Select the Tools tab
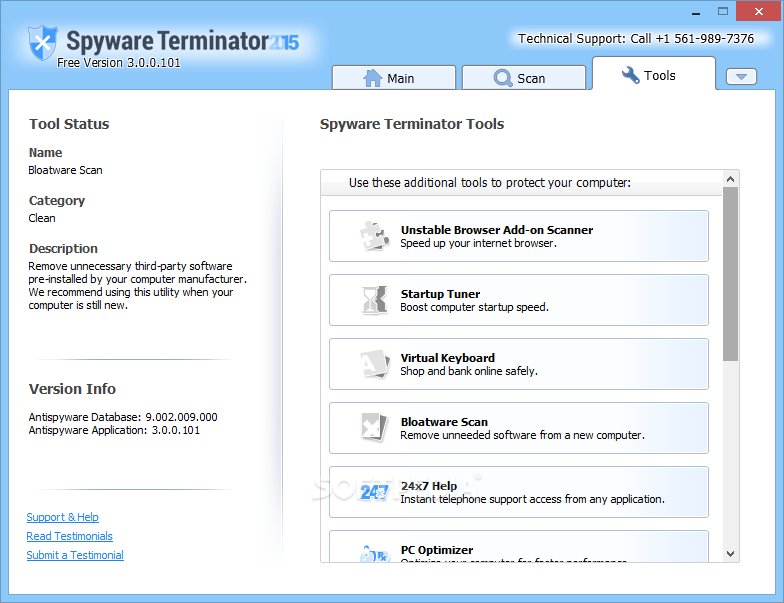Screen dimensions: 784x603 [x=654, y=74]
